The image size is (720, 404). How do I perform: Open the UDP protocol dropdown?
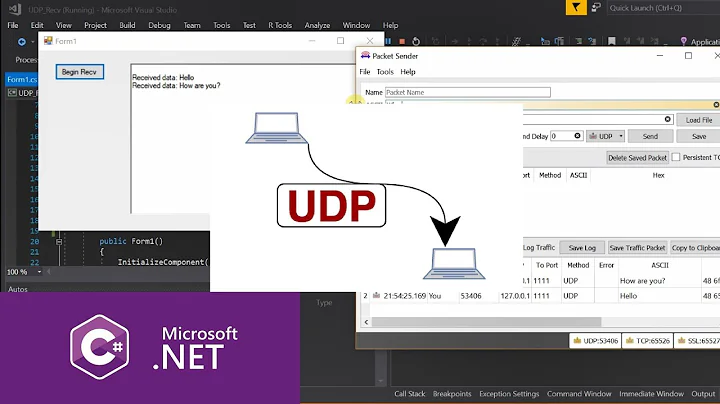(x=607, y=136)
